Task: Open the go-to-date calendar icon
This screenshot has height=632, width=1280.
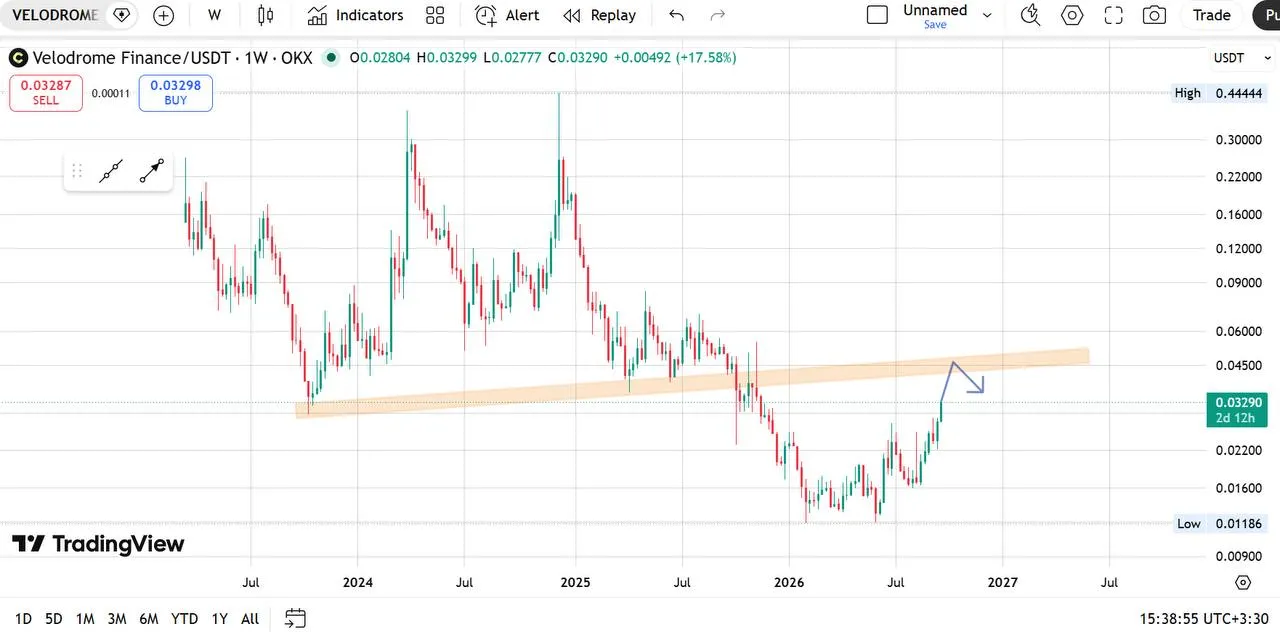Action: (x=295, y=619)
